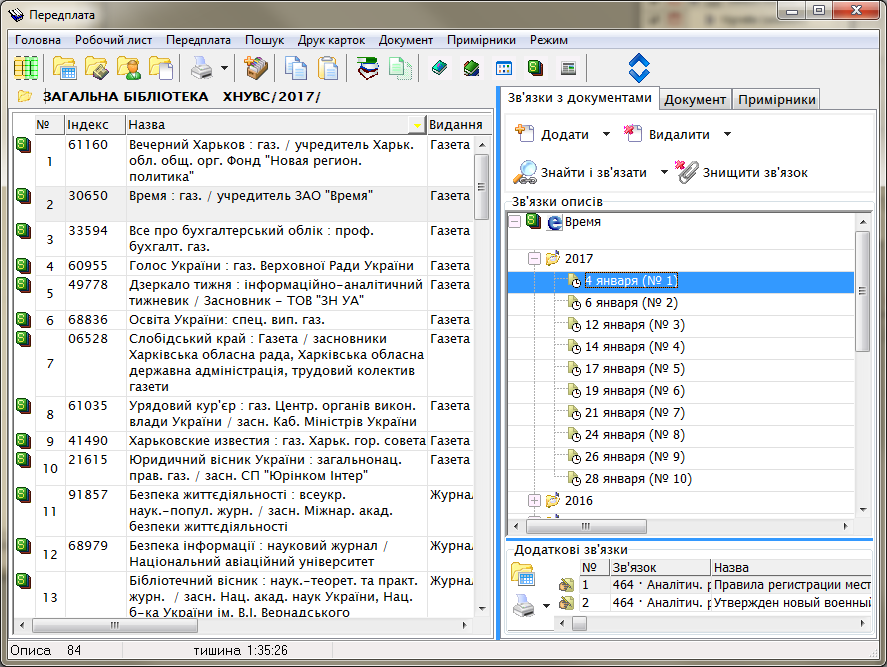Open the dropdown arrow beside Видалити

[x=727, y=135]
